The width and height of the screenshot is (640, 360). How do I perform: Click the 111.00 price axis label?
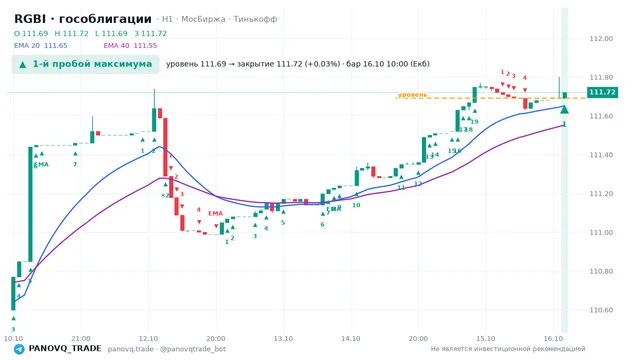tap(601, 233)
